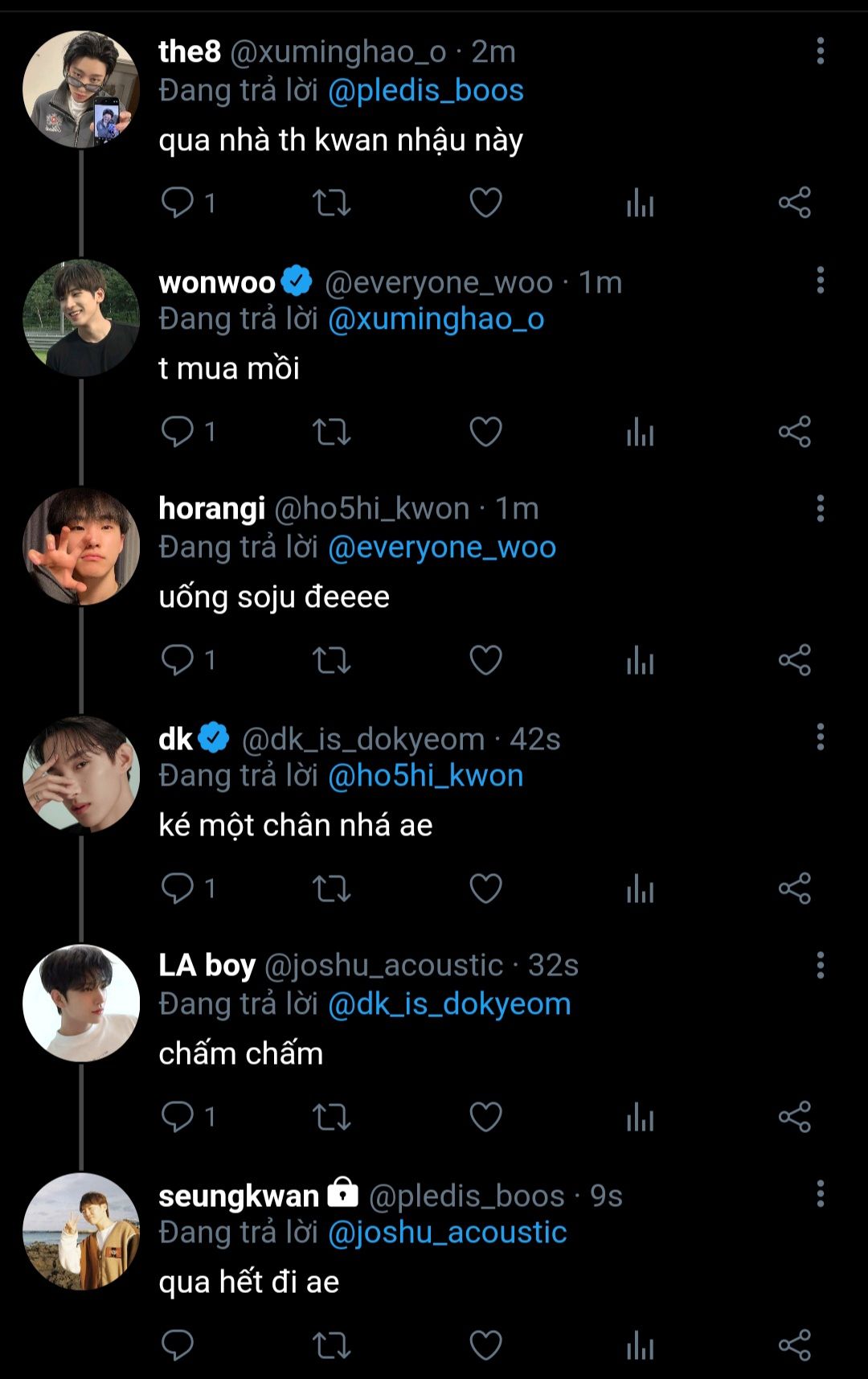The height and width of the screenshot is (1379, 868).
Task: Expand options menu on seungkwan's tweet
Action: point(820,1194)
